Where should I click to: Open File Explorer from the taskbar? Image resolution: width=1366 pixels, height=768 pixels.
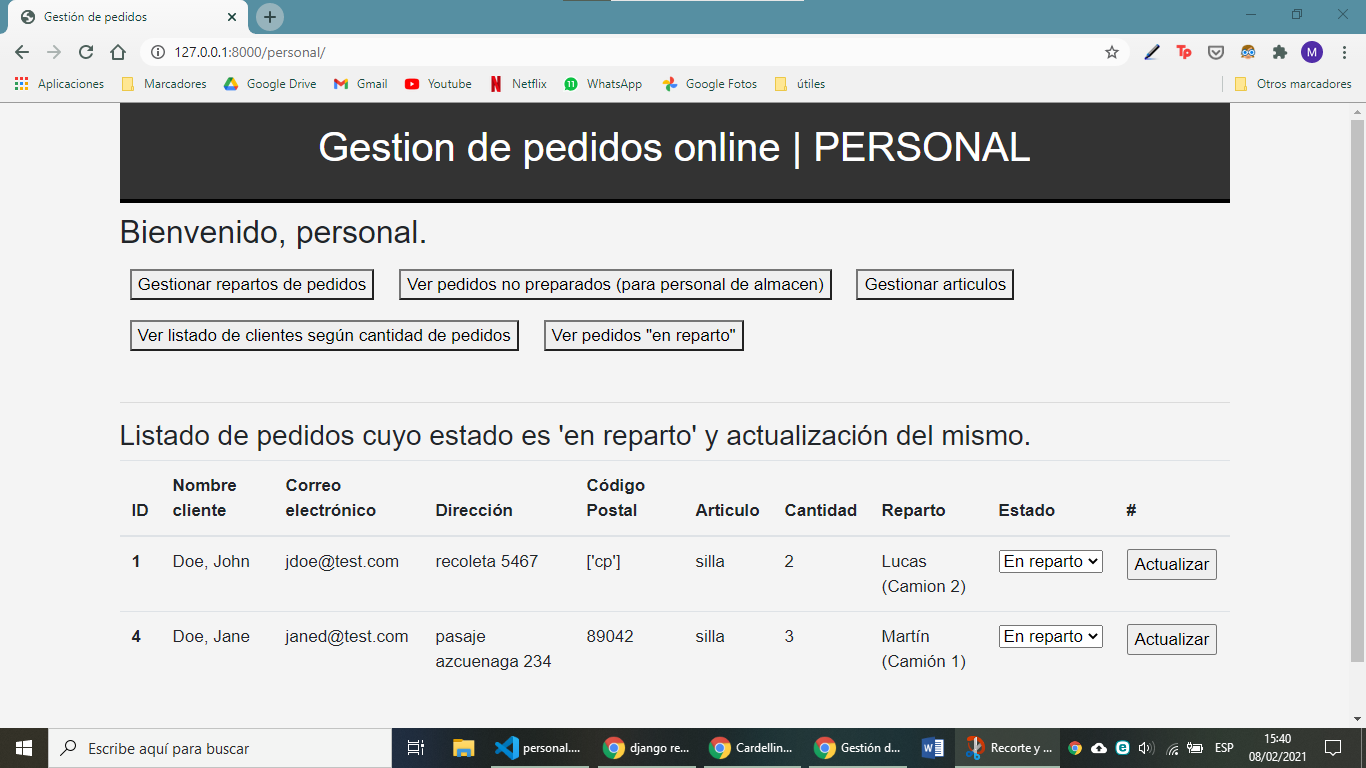[x=463, y=748]
